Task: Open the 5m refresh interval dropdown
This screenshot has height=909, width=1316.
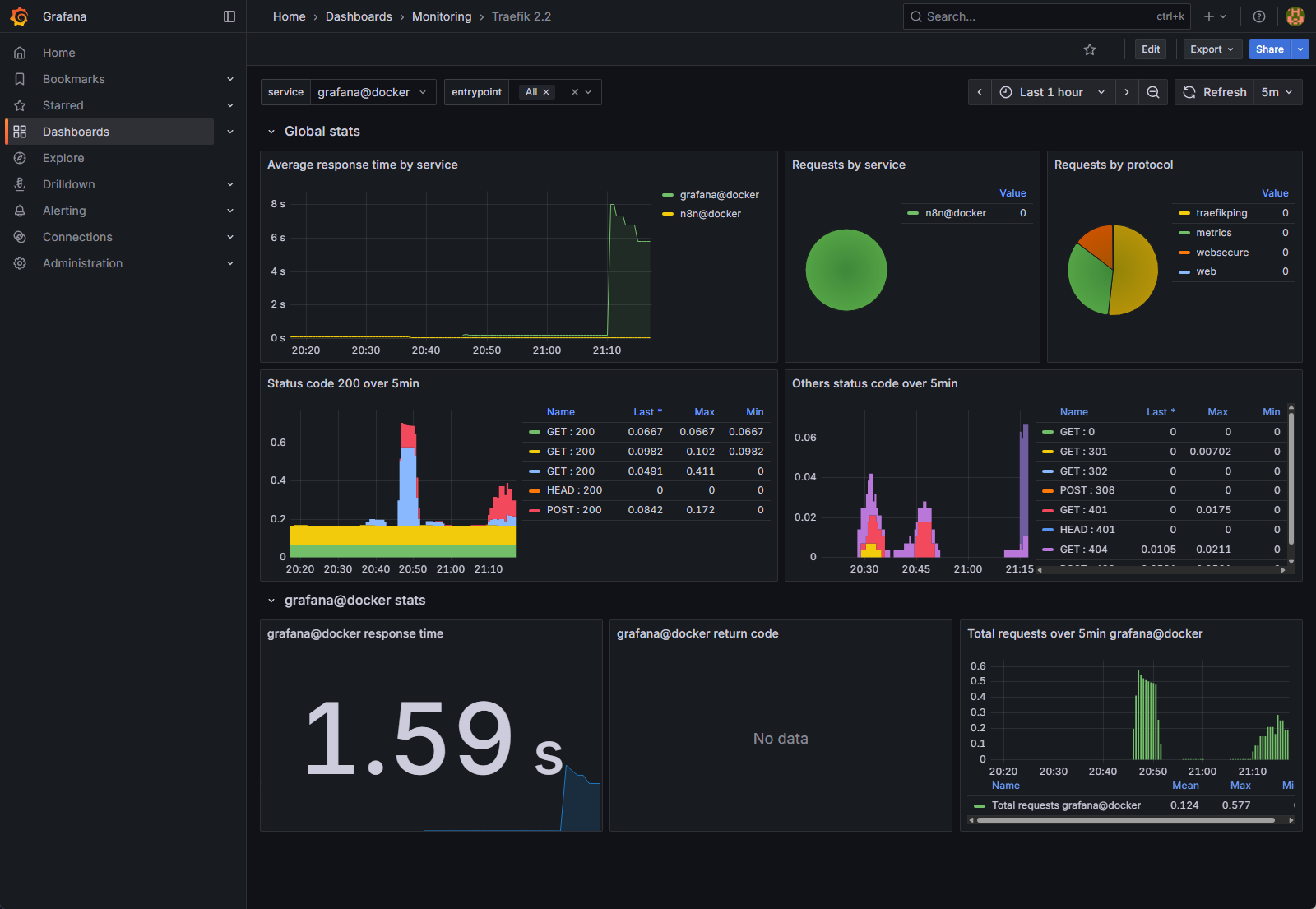Action: (x=1277, y=92)
